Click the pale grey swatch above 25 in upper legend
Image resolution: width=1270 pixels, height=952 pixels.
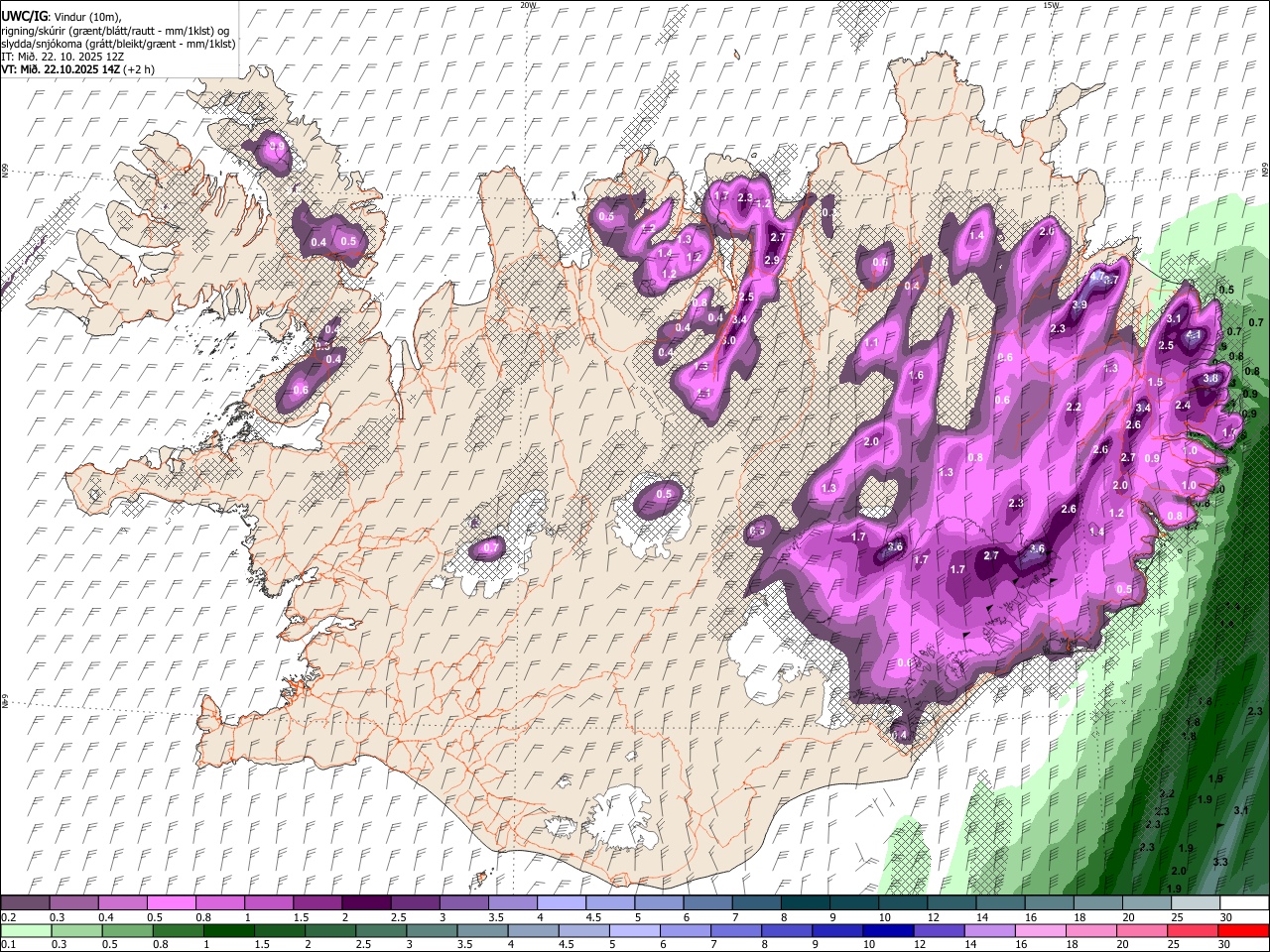1195,902
